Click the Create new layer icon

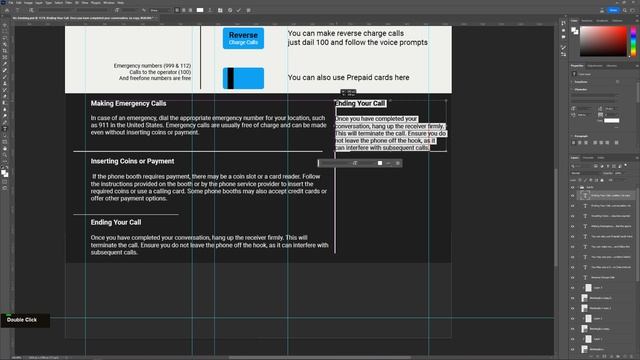click(x=624, y=356)
